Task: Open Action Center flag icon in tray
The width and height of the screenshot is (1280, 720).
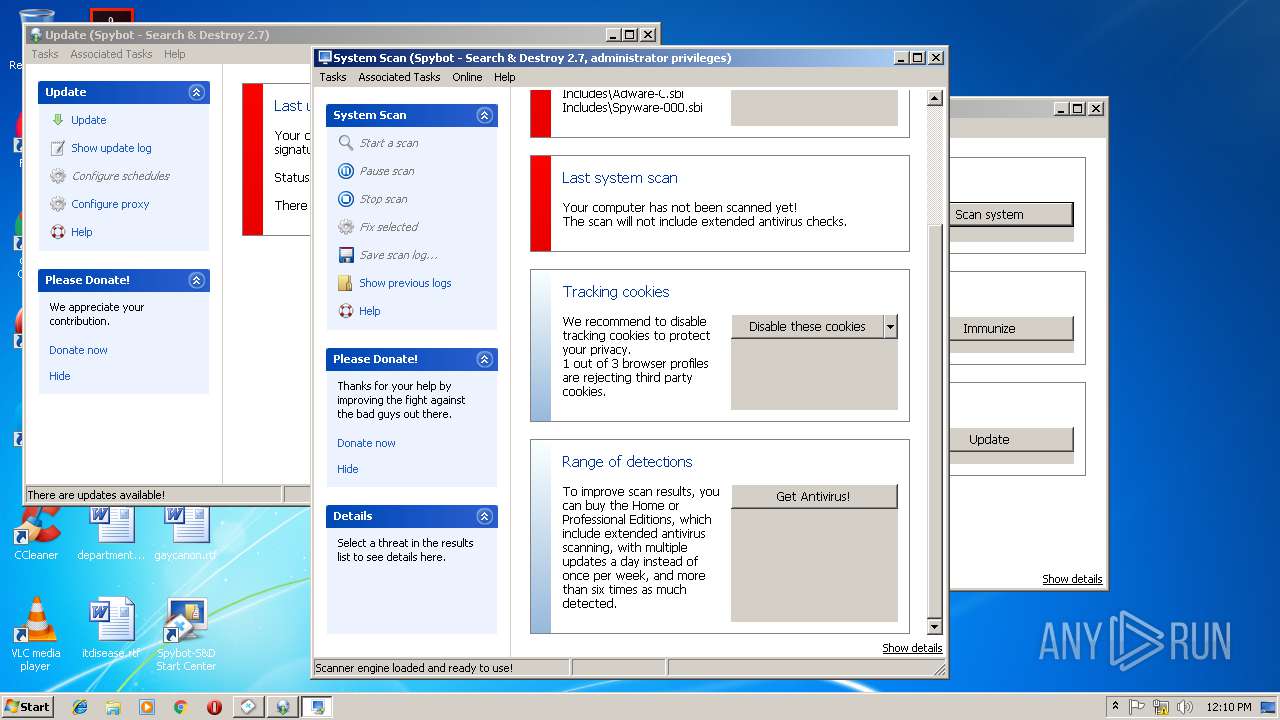Action: [x=1137, y=707]
